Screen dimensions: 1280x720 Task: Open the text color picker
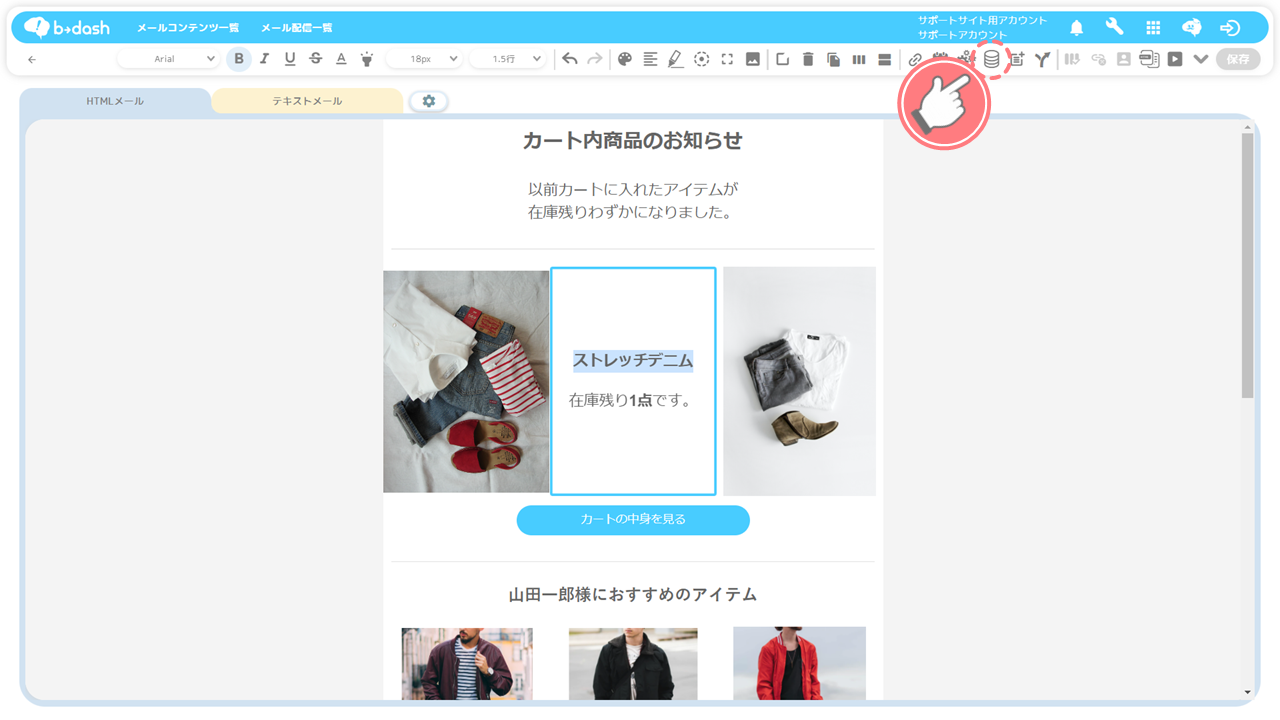click(x=341, y=59)
